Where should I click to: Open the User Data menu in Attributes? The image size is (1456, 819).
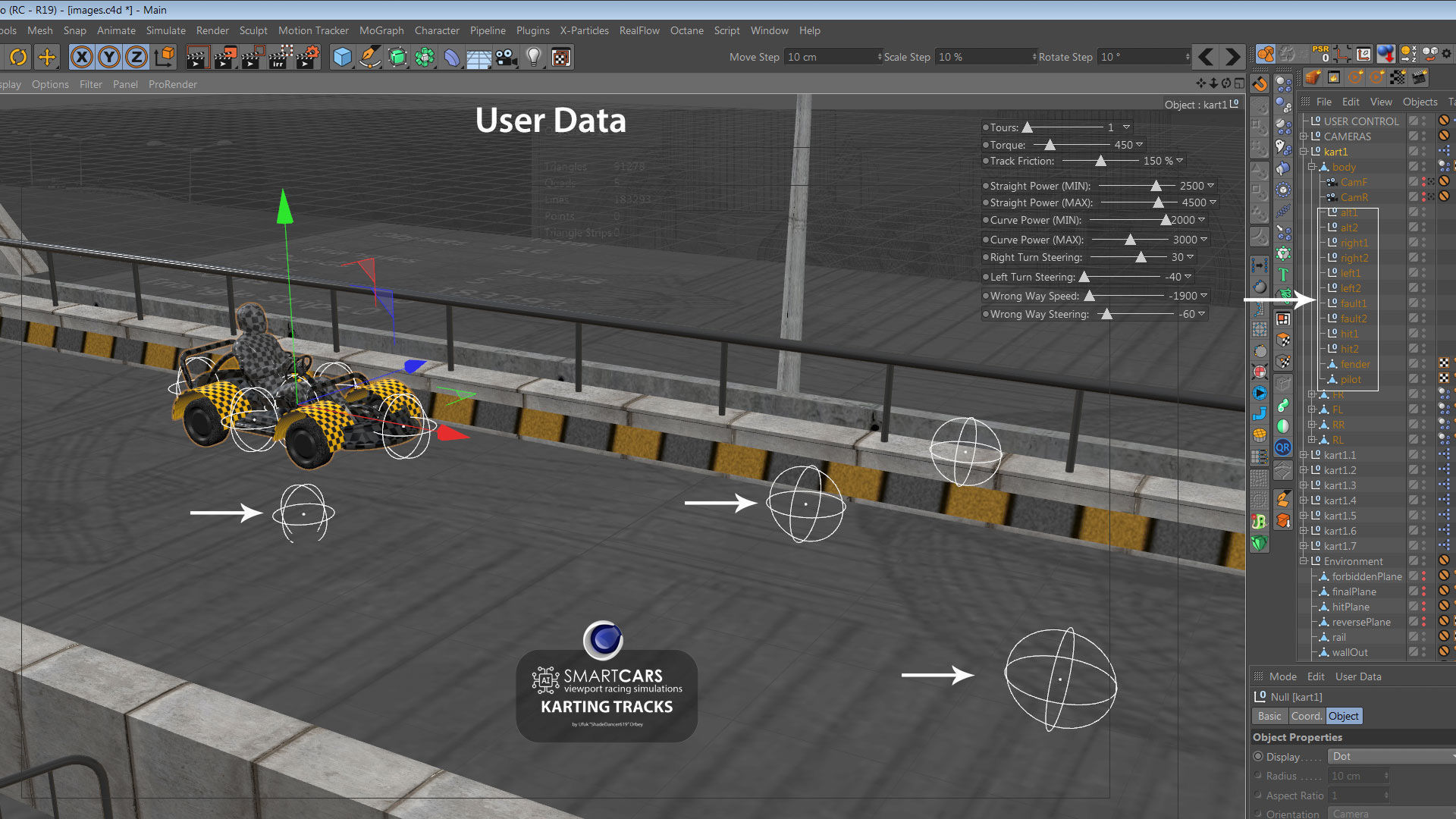[1357, 676]
